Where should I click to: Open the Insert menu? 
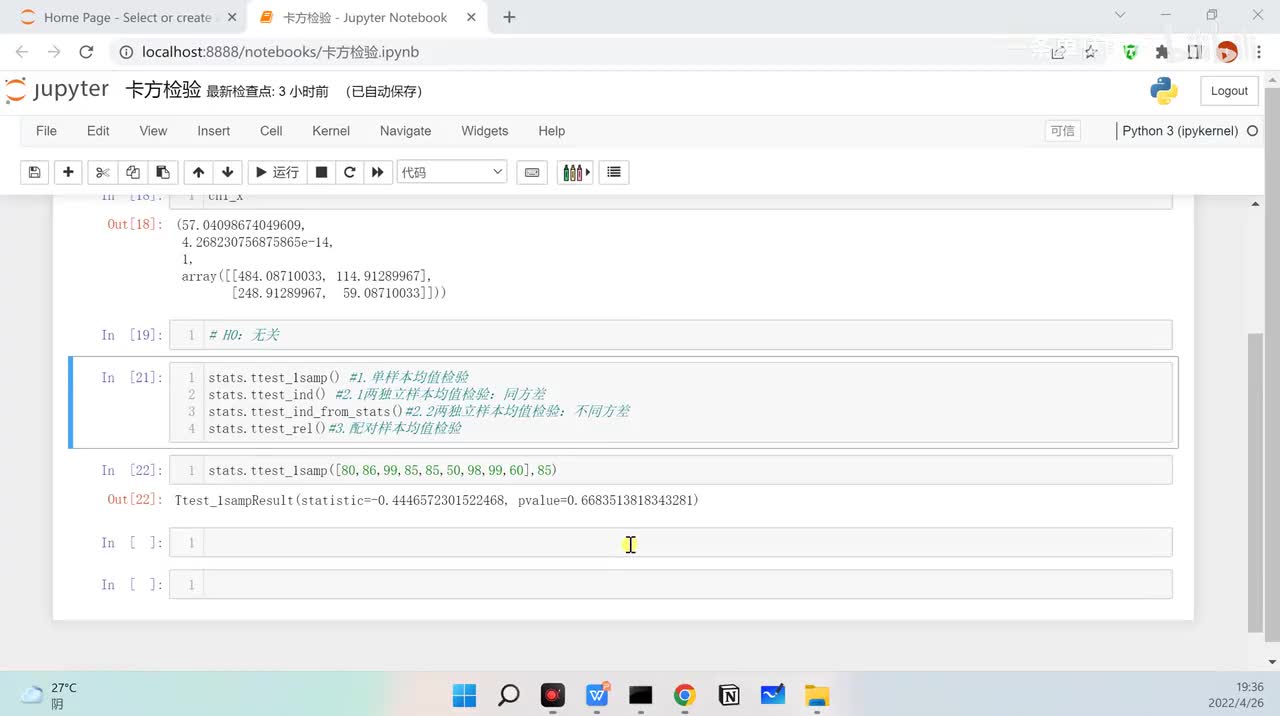pyautogui.click(x=213, y=131)
